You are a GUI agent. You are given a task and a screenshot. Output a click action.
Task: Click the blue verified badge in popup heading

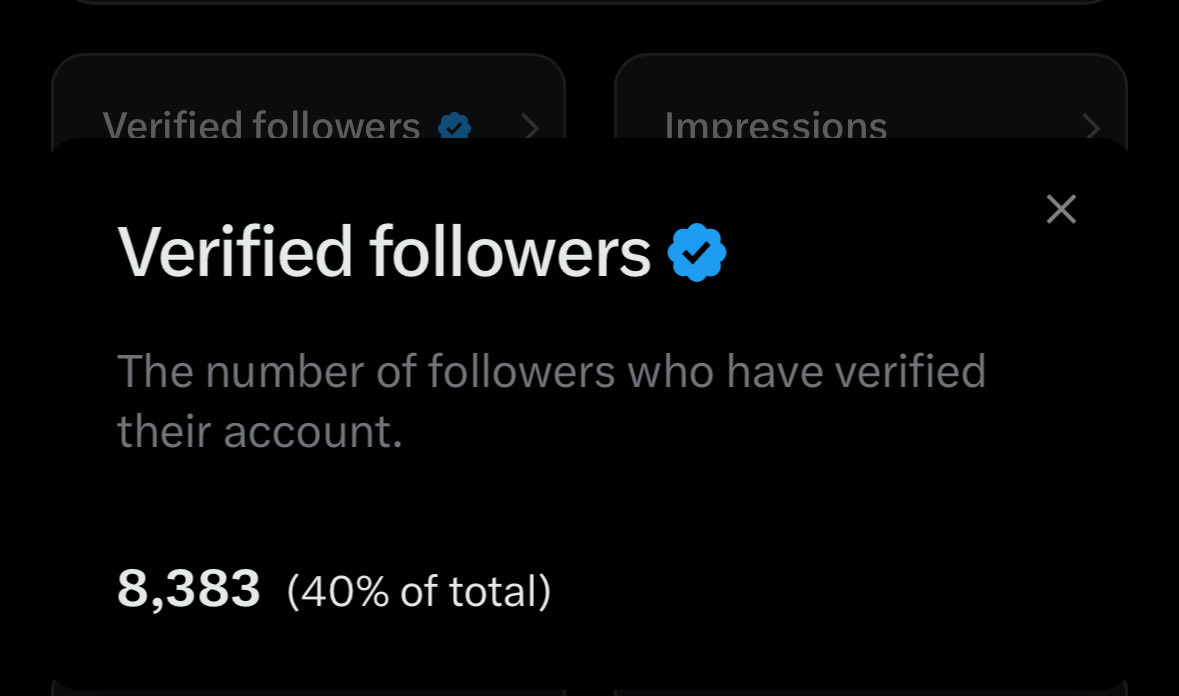pos(697,253)
